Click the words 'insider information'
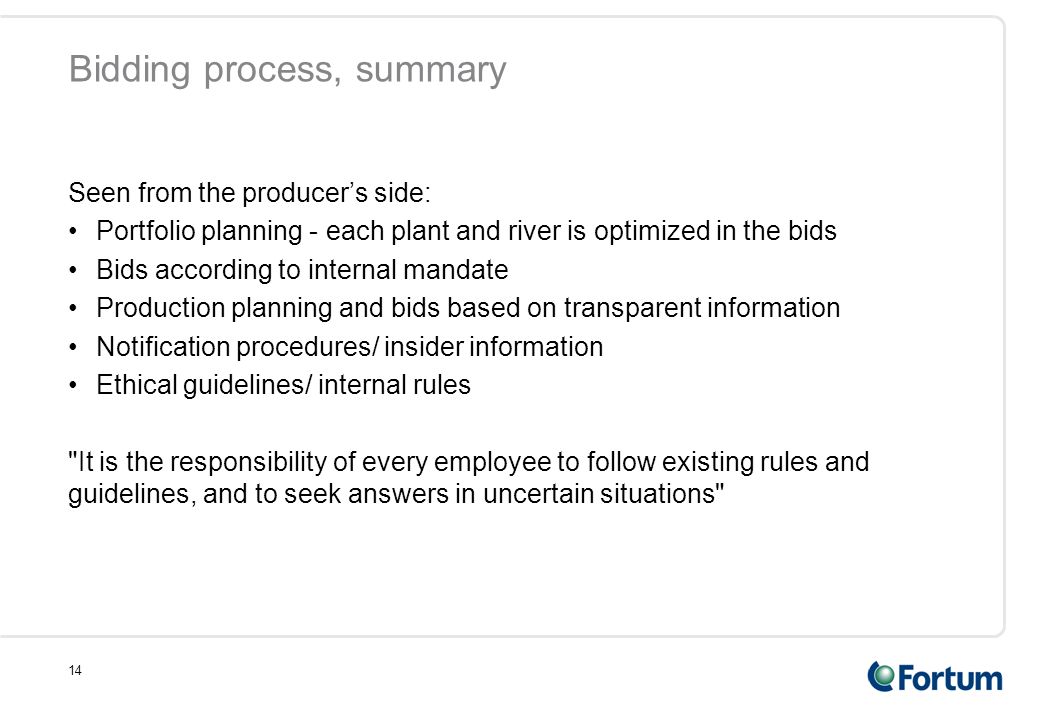This screenshot has width=1040, height=720. click(x=493, y=347)
